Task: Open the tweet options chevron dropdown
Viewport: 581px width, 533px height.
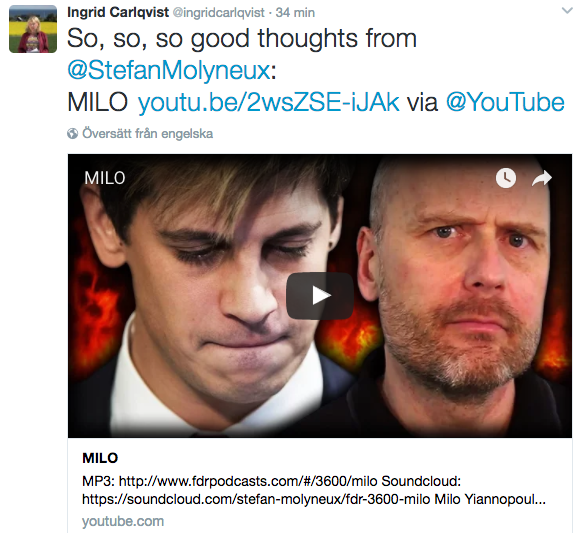Action: (x=567, y=11)
